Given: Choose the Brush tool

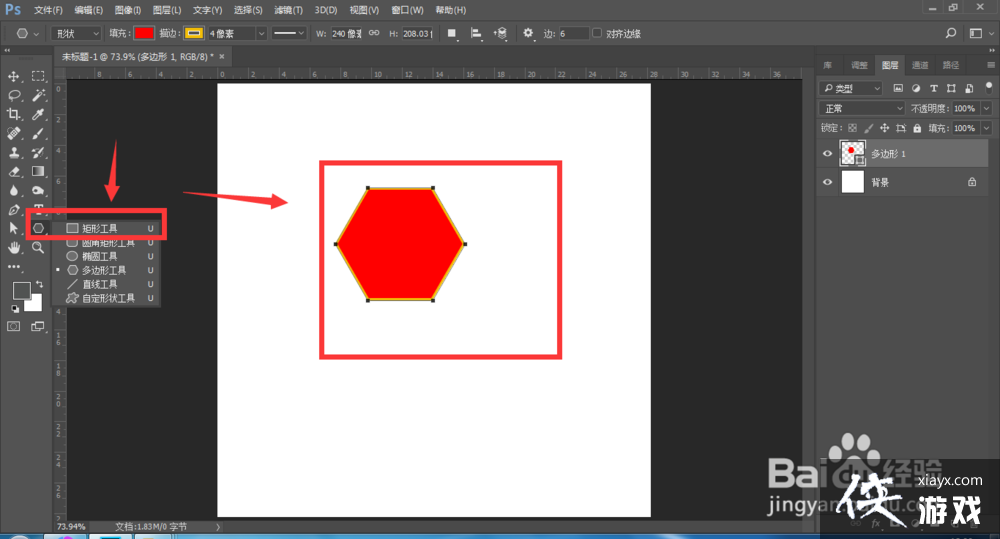Looking at the screenshot, I should [38, 133].
